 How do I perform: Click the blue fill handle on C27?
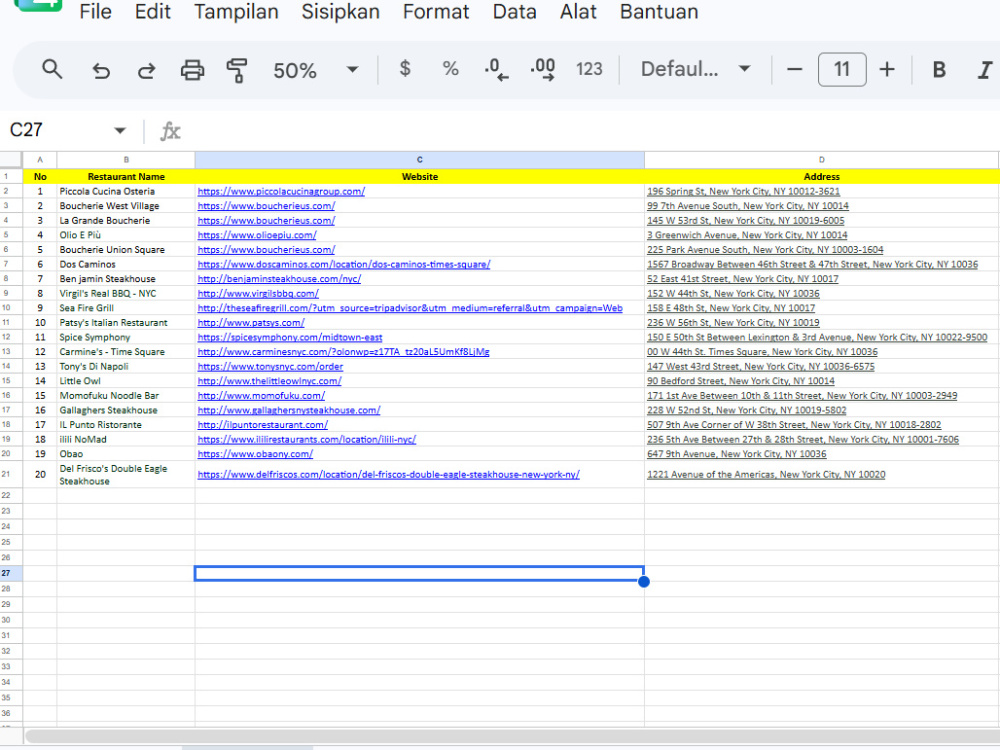[x=643, y=581]
